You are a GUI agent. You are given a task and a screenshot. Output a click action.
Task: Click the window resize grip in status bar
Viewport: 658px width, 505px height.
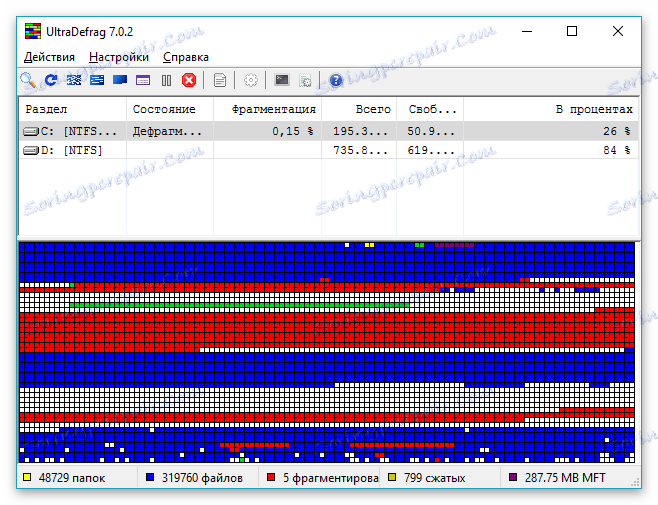pos(635,482)
